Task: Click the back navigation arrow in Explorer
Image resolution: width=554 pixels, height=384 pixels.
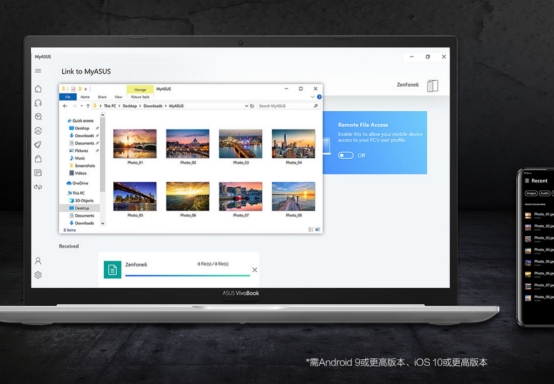Action: click(65, 106)
